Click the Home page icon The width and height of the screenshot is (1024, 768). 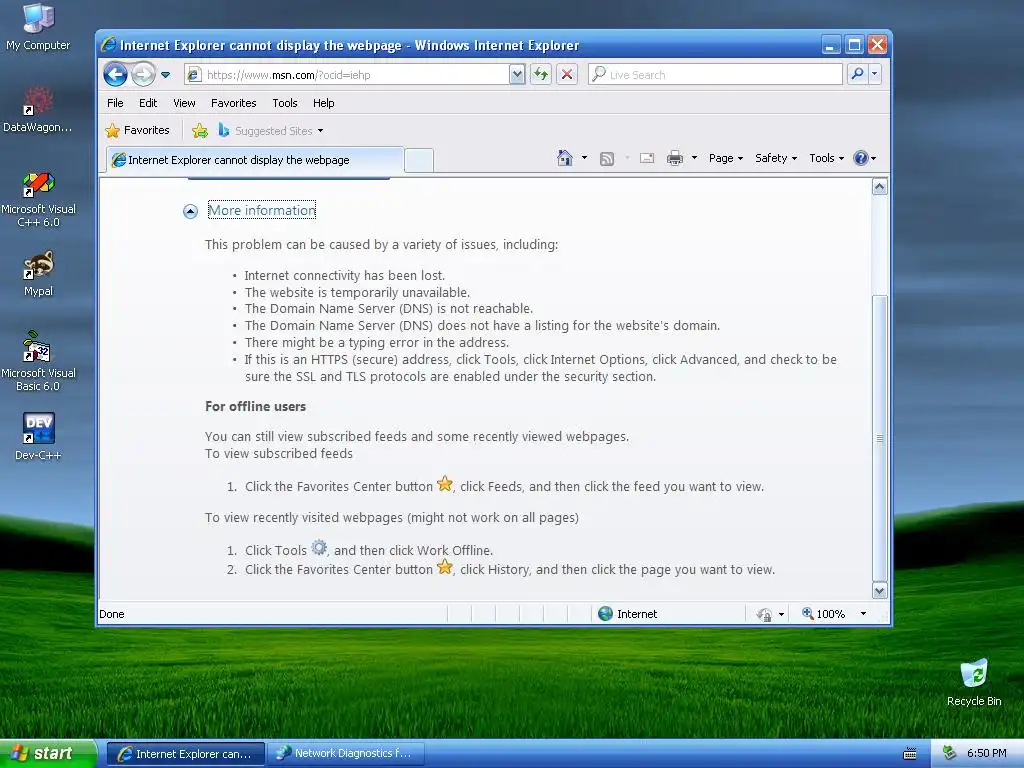tap(565, 158)
